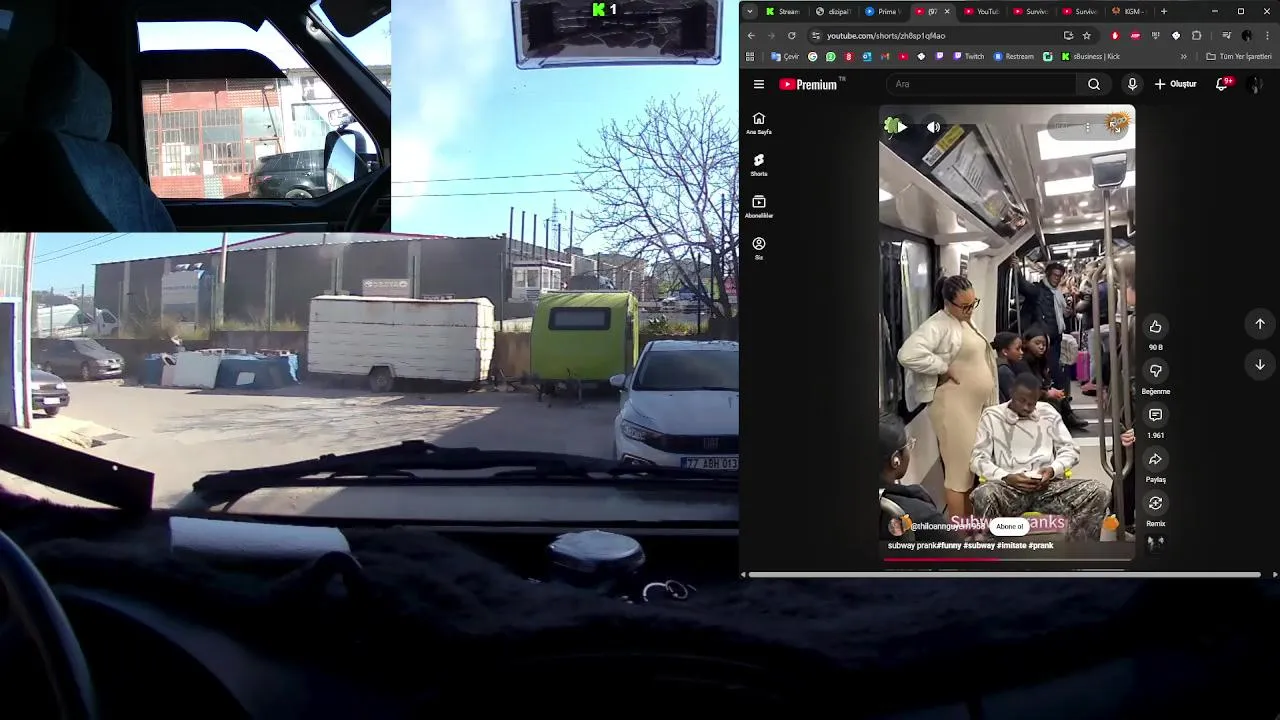Bookmark this page with the star icon
Viewport: 1280px width, 720px height.
pyautogui.click(x=1087, y=36)
